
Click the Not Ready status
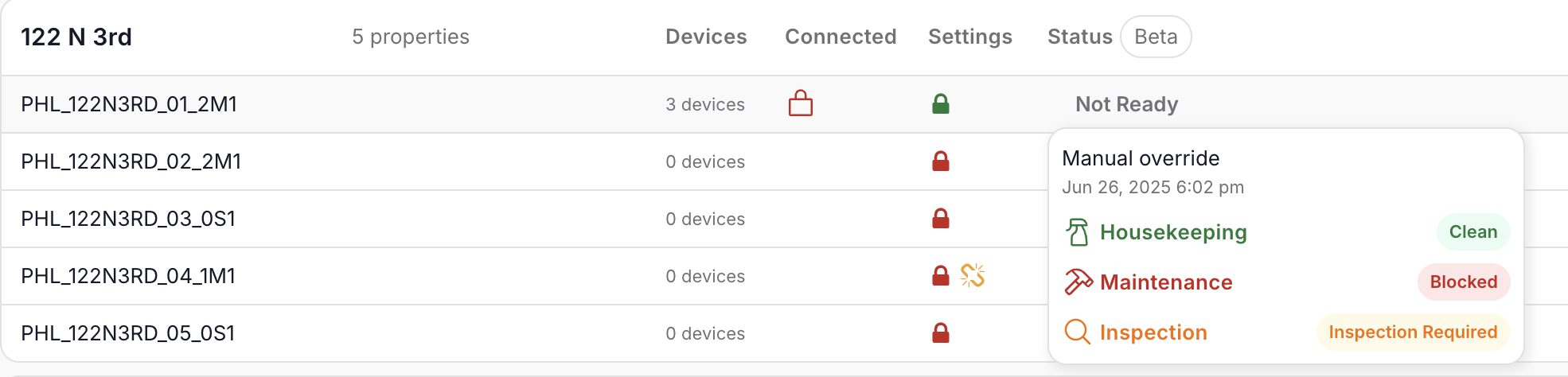[1126, 104]
